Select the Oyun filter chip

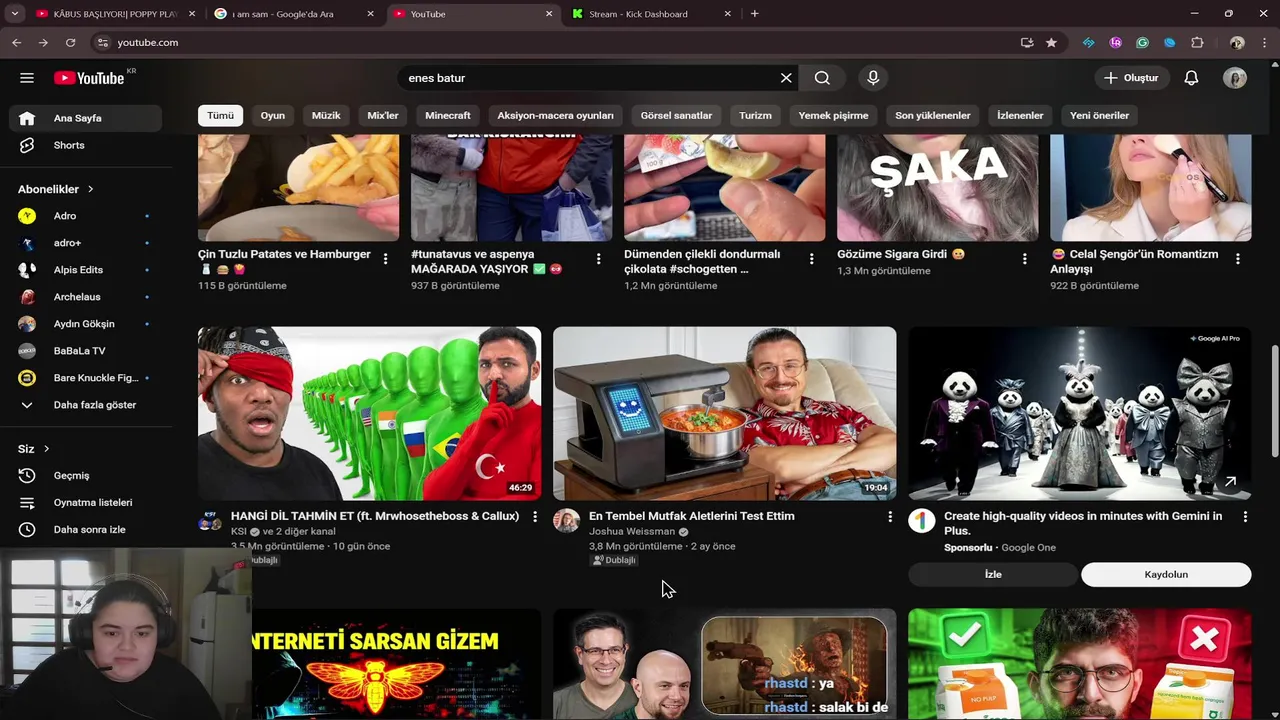pos(273,115)
